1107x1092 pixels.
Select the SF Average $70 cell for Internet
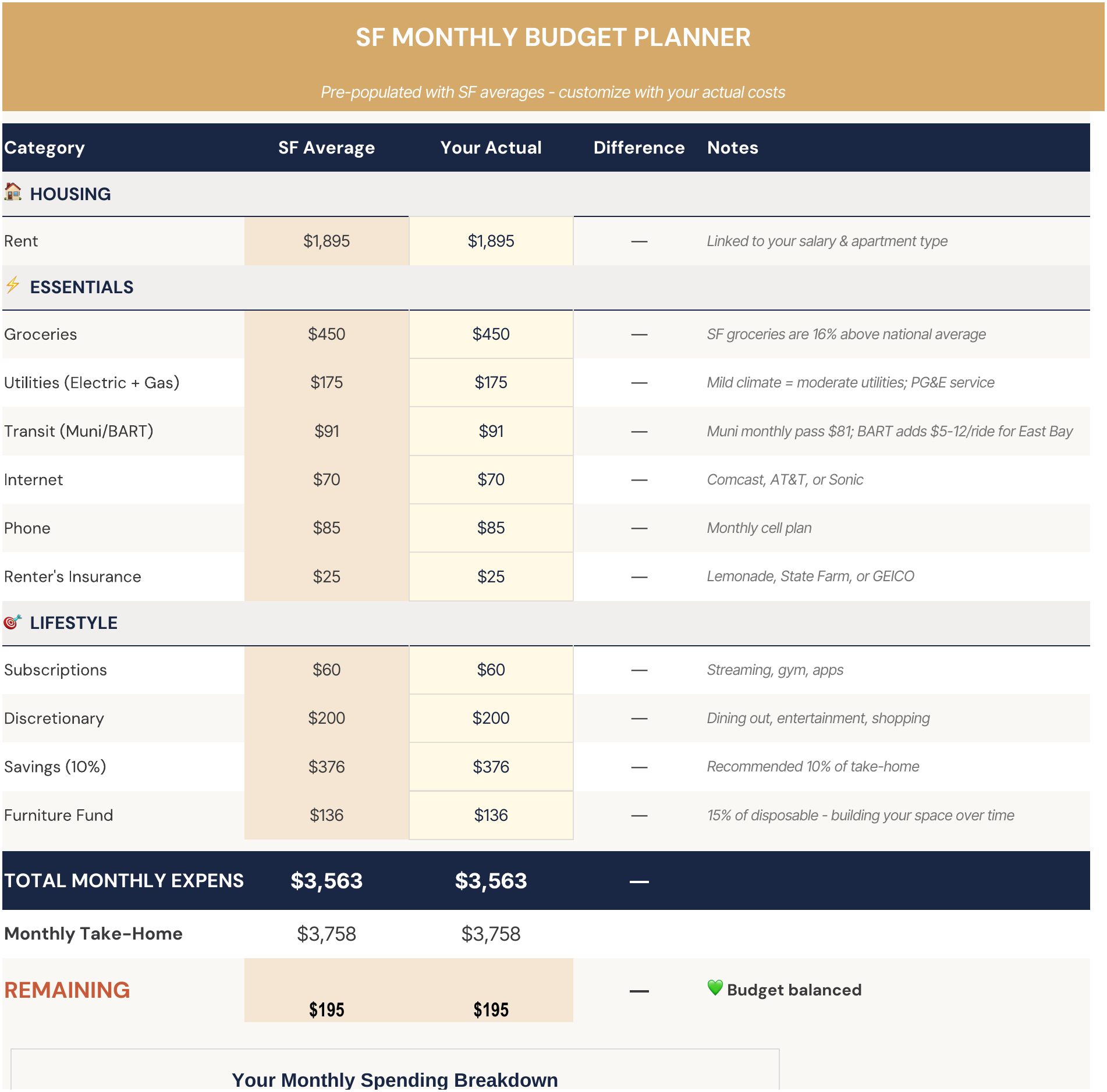pyautogui.click(x=327, y=480)
